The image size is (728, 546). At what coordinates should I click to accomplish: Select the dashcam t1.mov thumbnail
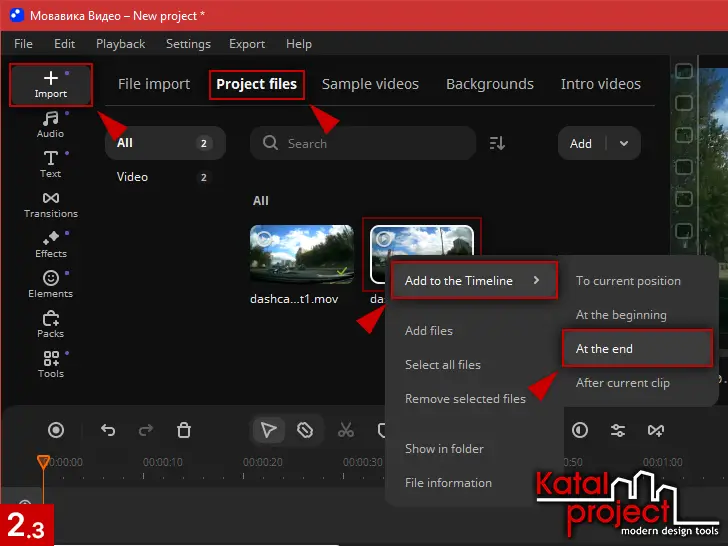[x=301, y=253]
